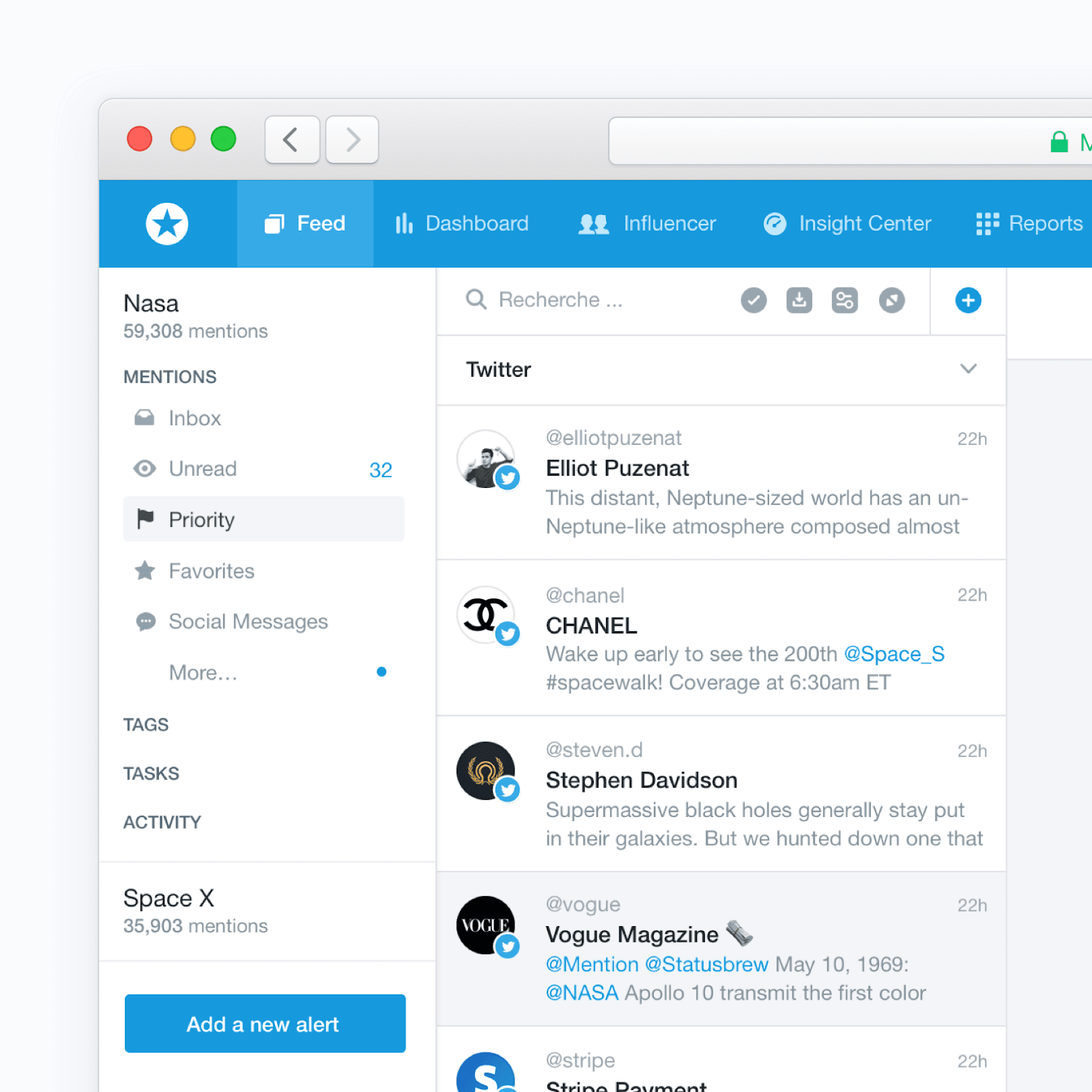Screen dimensions: 1092x1092
Task: Mark all as read checkmark icon
Action: pos(753,300)
